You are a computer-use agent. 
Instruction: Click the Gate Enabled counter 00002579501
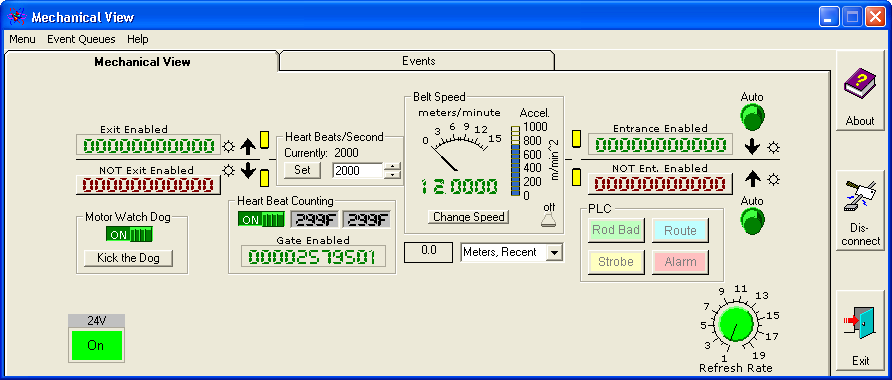[312, 257]
